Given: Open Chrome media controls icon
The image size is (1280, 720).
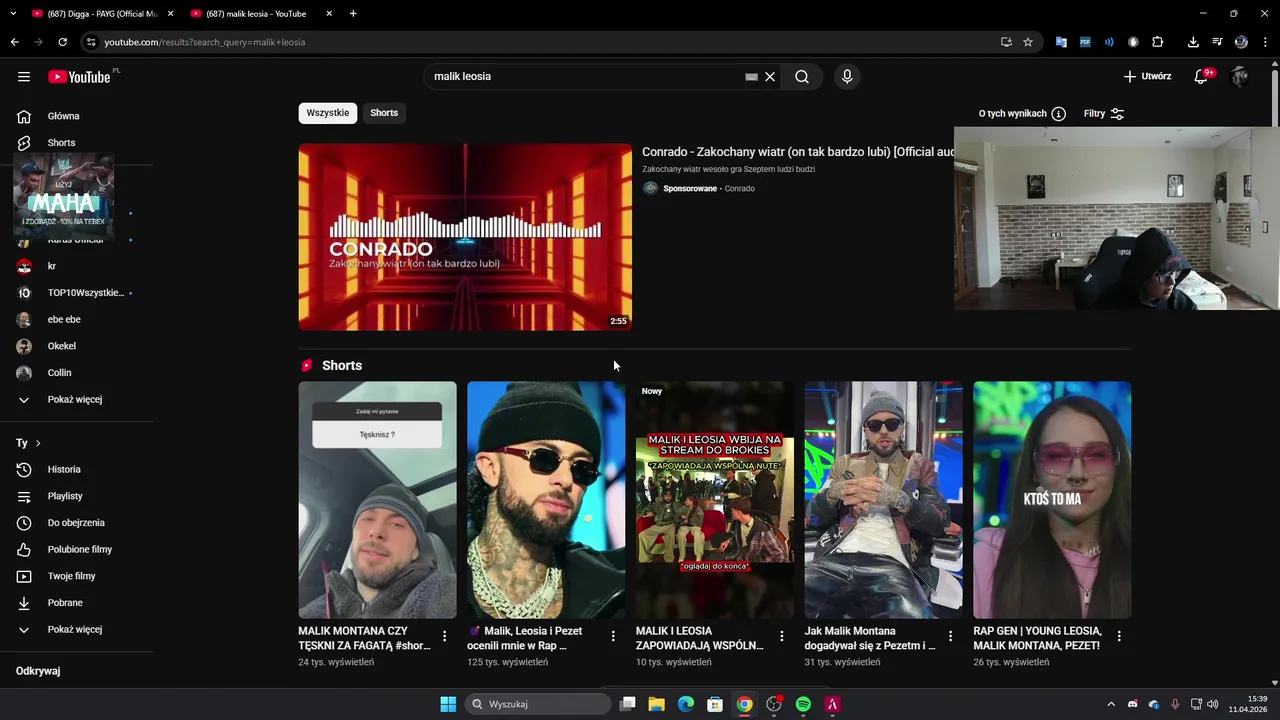Looking at the screenshot, I should pos(1217,42).
